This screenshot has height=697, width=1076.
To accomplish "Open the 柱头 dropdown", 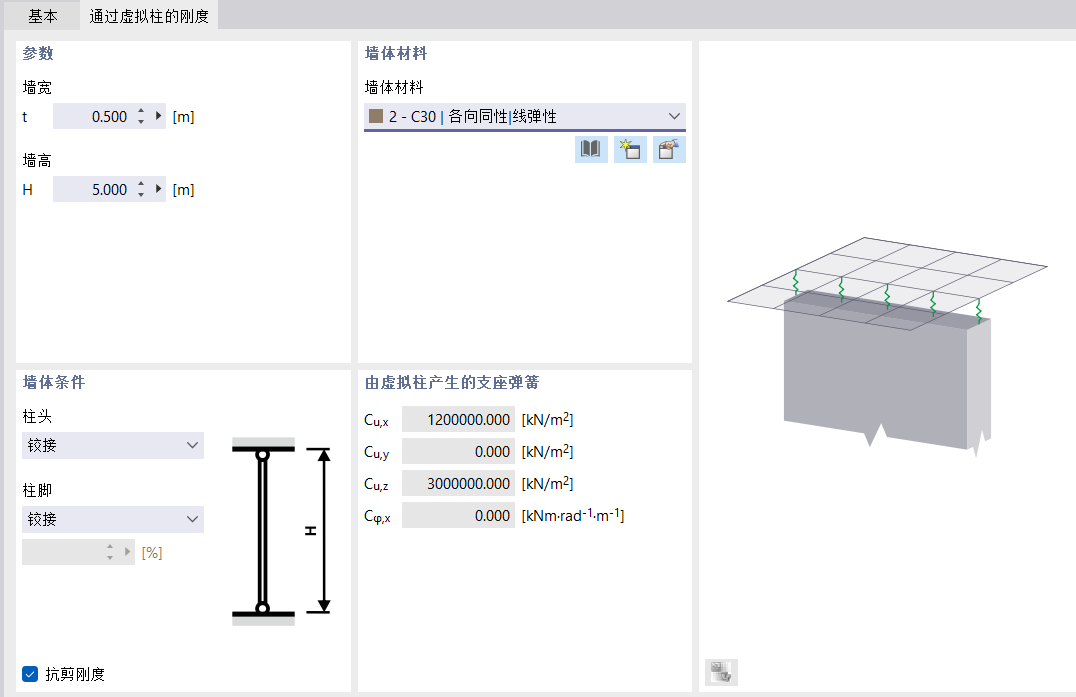I will pyautogui.click(x=112, y=446).
